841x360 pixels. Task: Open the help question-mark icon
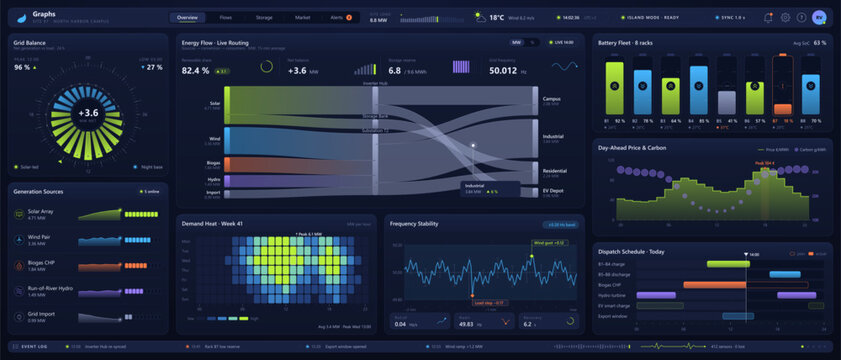click(801, 18)
